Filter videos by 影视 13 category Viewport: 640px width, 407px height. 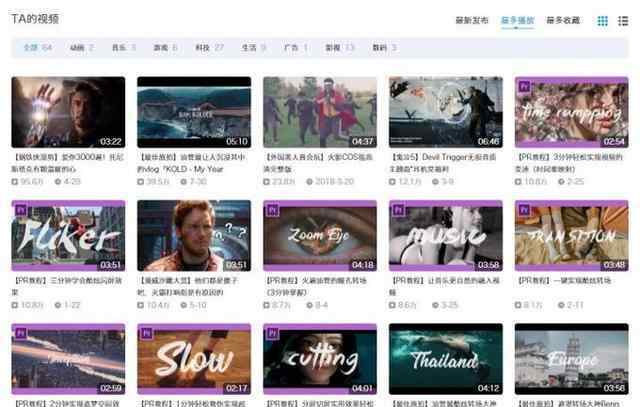340,47
